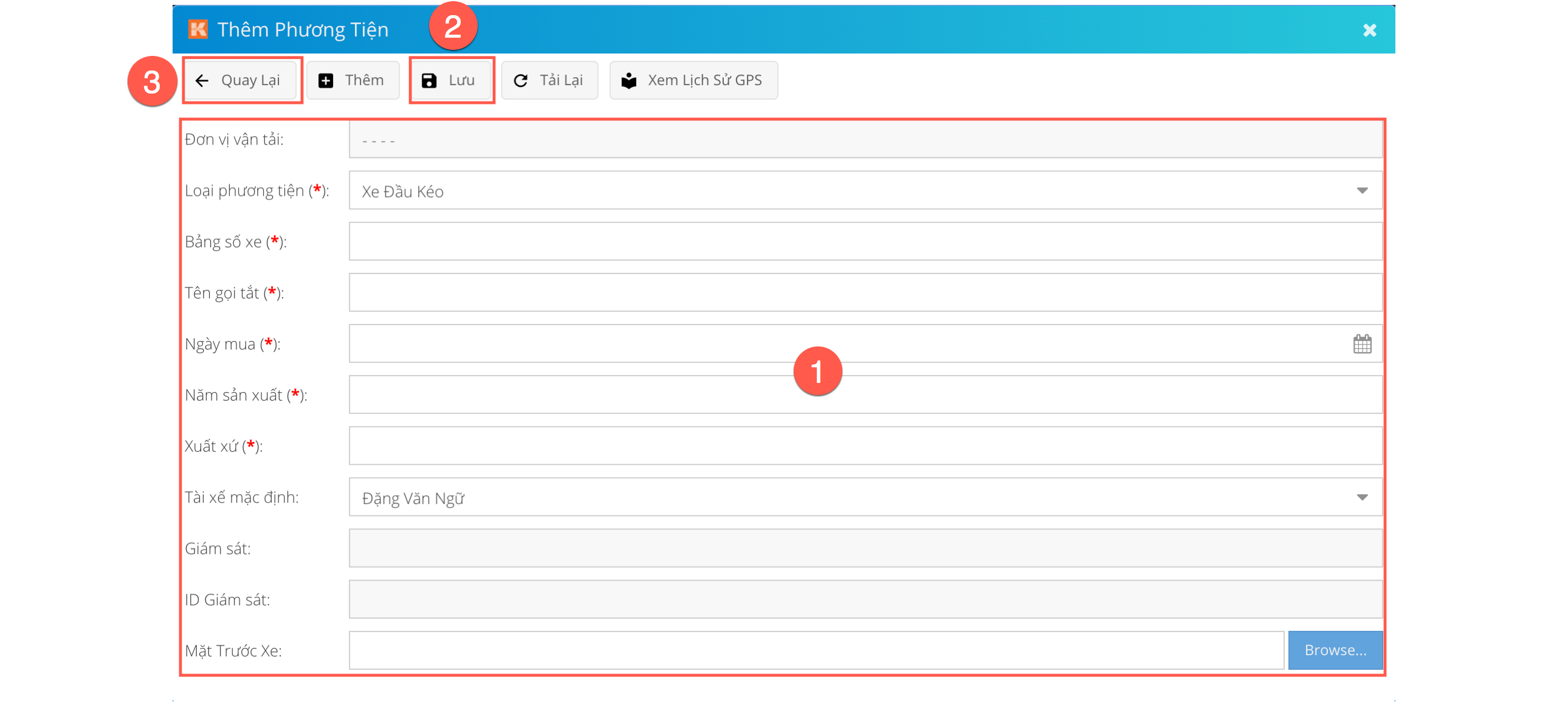Open the calendar picker for Ngày mua

click(1361, 344)
